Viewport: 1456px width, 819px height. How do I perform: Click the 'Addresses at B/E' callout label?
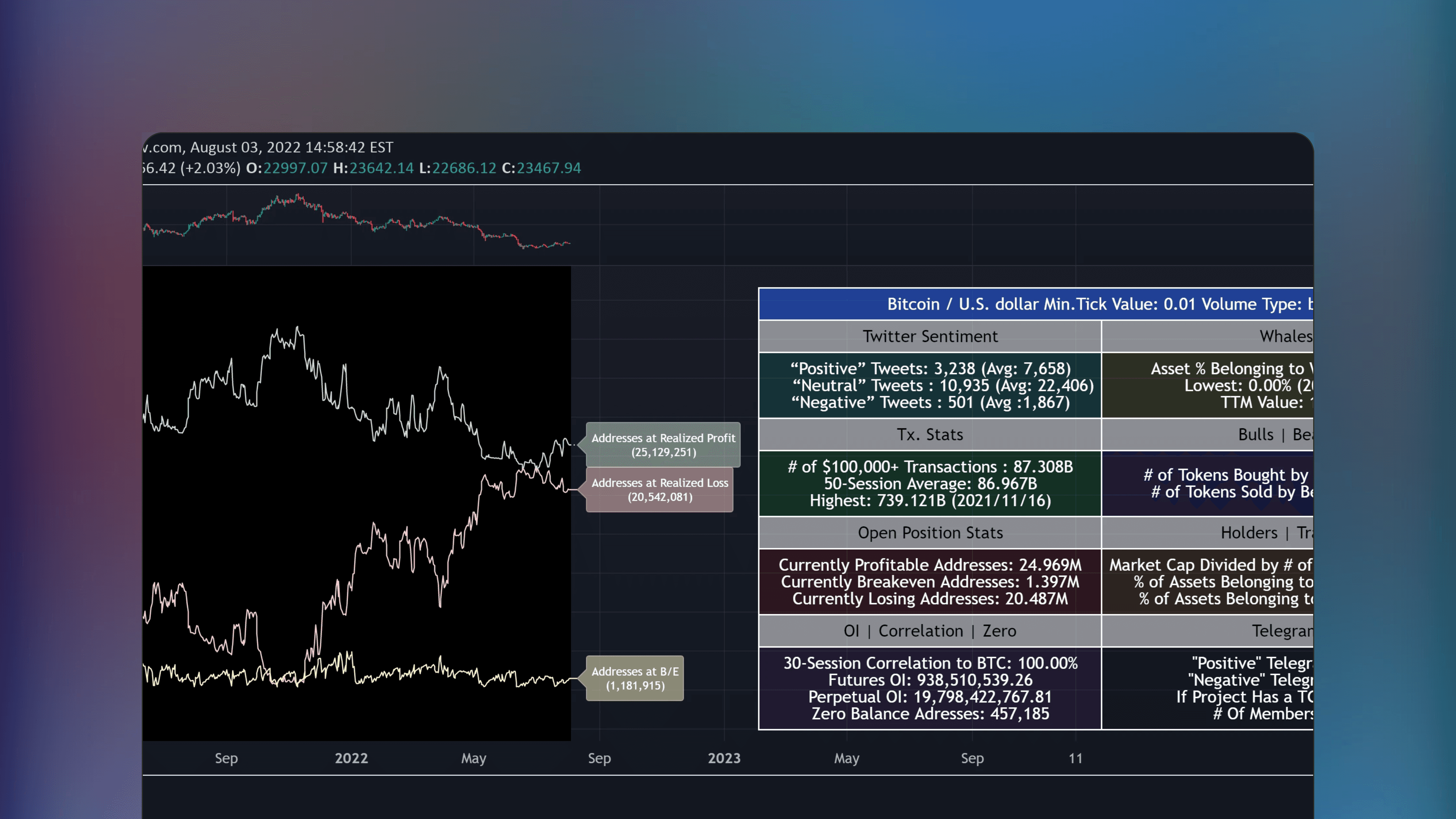click(x=635, y=678)
